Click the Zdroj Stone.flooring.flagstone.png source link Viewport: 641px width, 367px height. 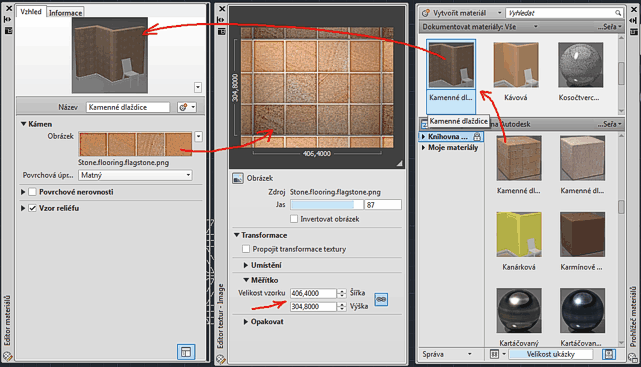(x=335, y=192)
